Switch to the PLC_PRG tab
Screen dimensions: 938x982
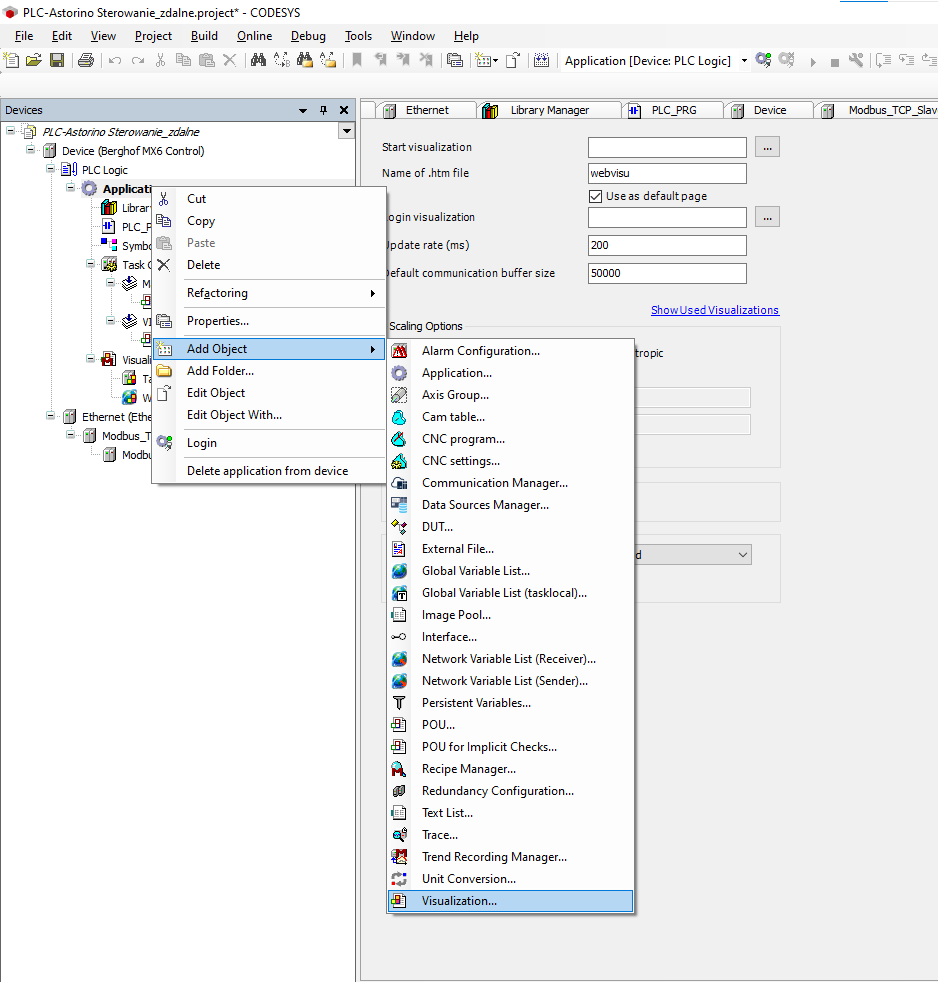pyautogui.click(x=673, y=110)
